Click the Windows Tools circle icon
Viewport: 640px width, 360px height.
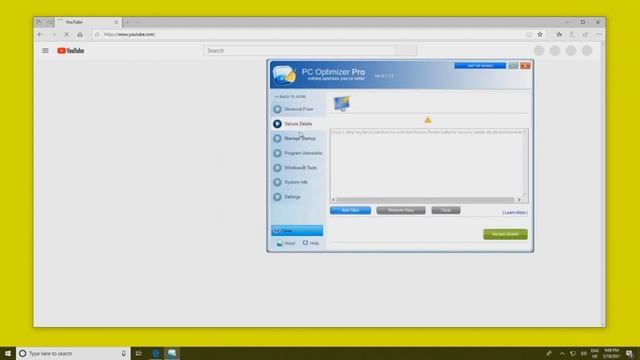[277, 168]
